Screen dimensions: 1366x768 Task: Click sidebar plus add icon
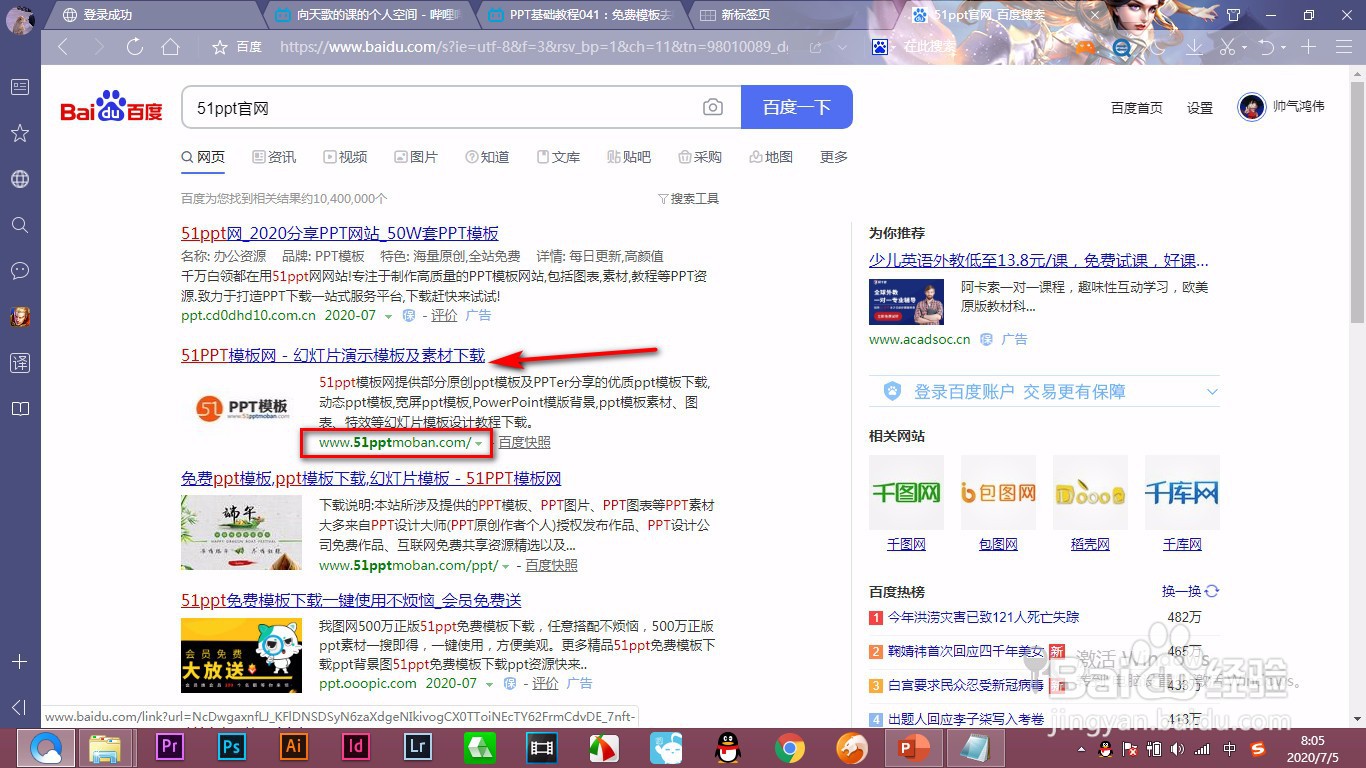[19, 662]
